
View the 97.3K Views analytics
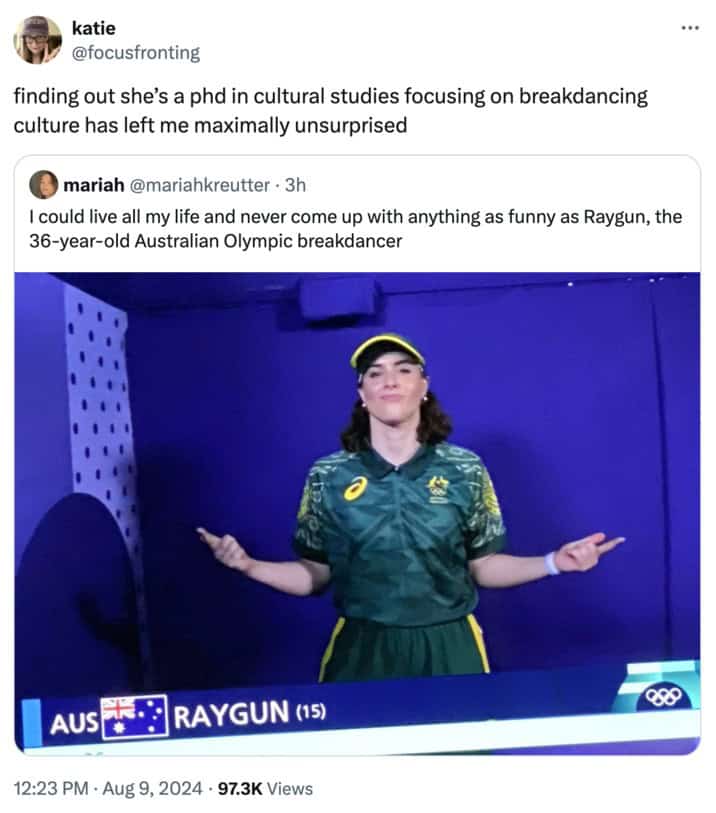[265, 789]
